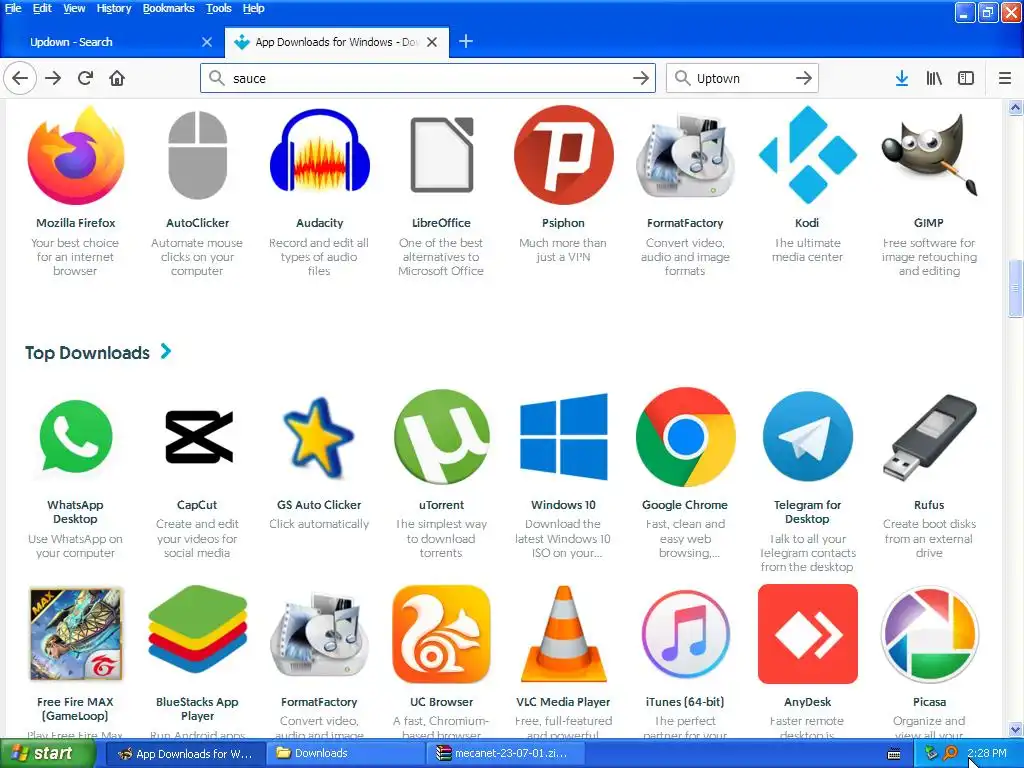Open the VLC traffic cone icon
The image size is (1024, 768).
pos(564,634)
